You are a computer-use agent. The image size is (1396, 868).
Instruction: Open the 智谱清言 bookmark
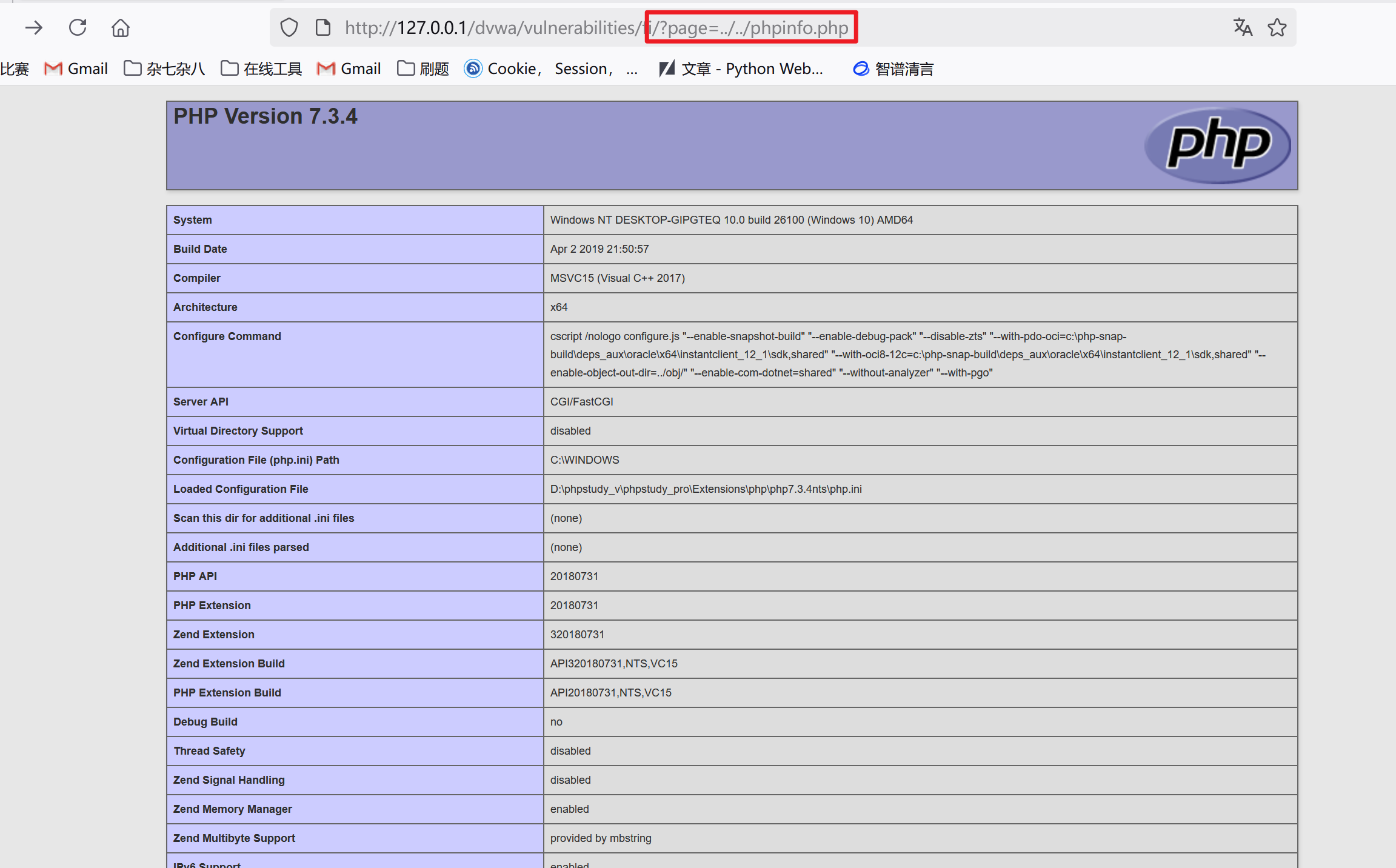(x=893, y=68)
